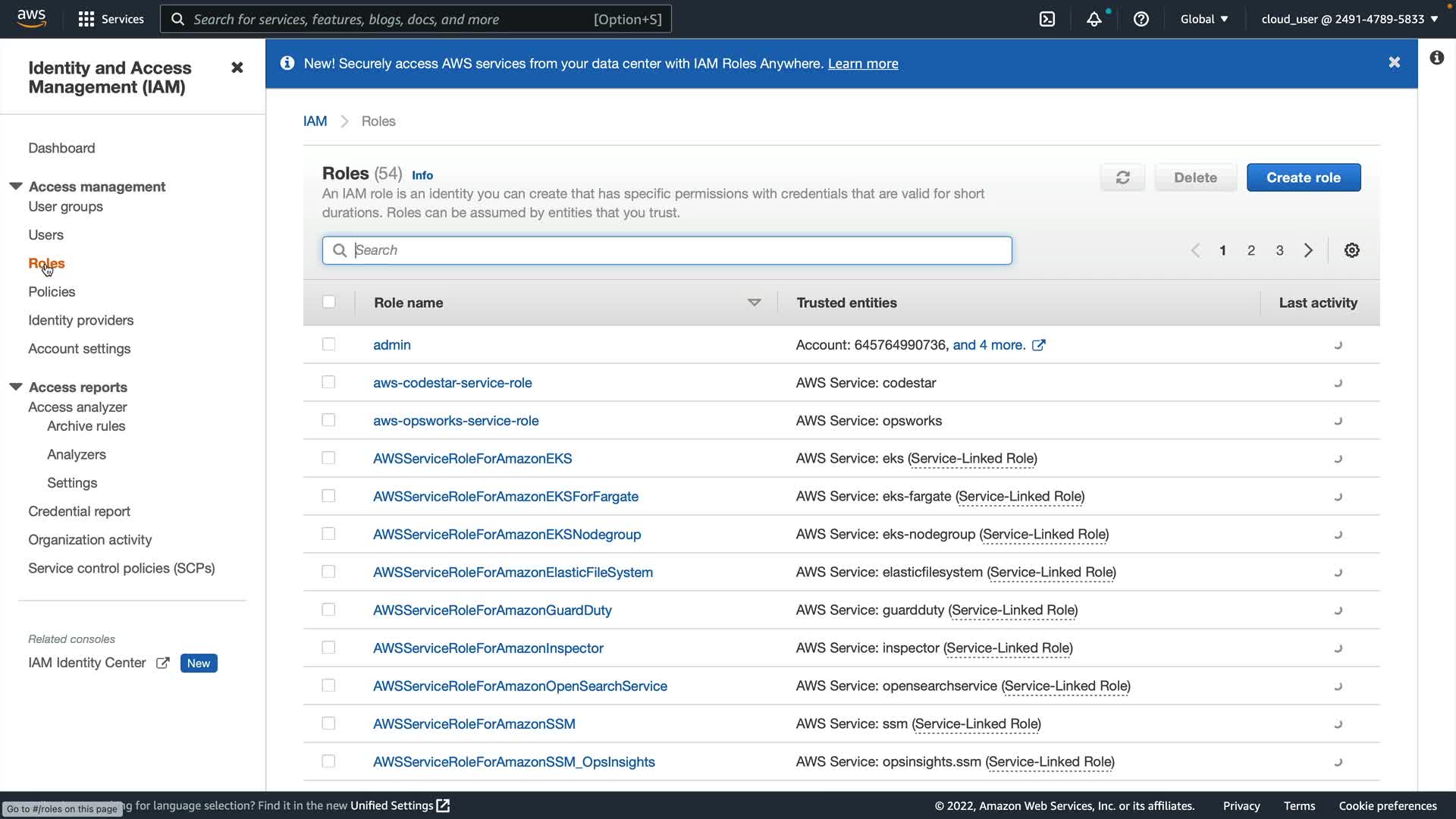Collapse the Access management section
The height and width of the screenshot is (819, 1456).
16,187
